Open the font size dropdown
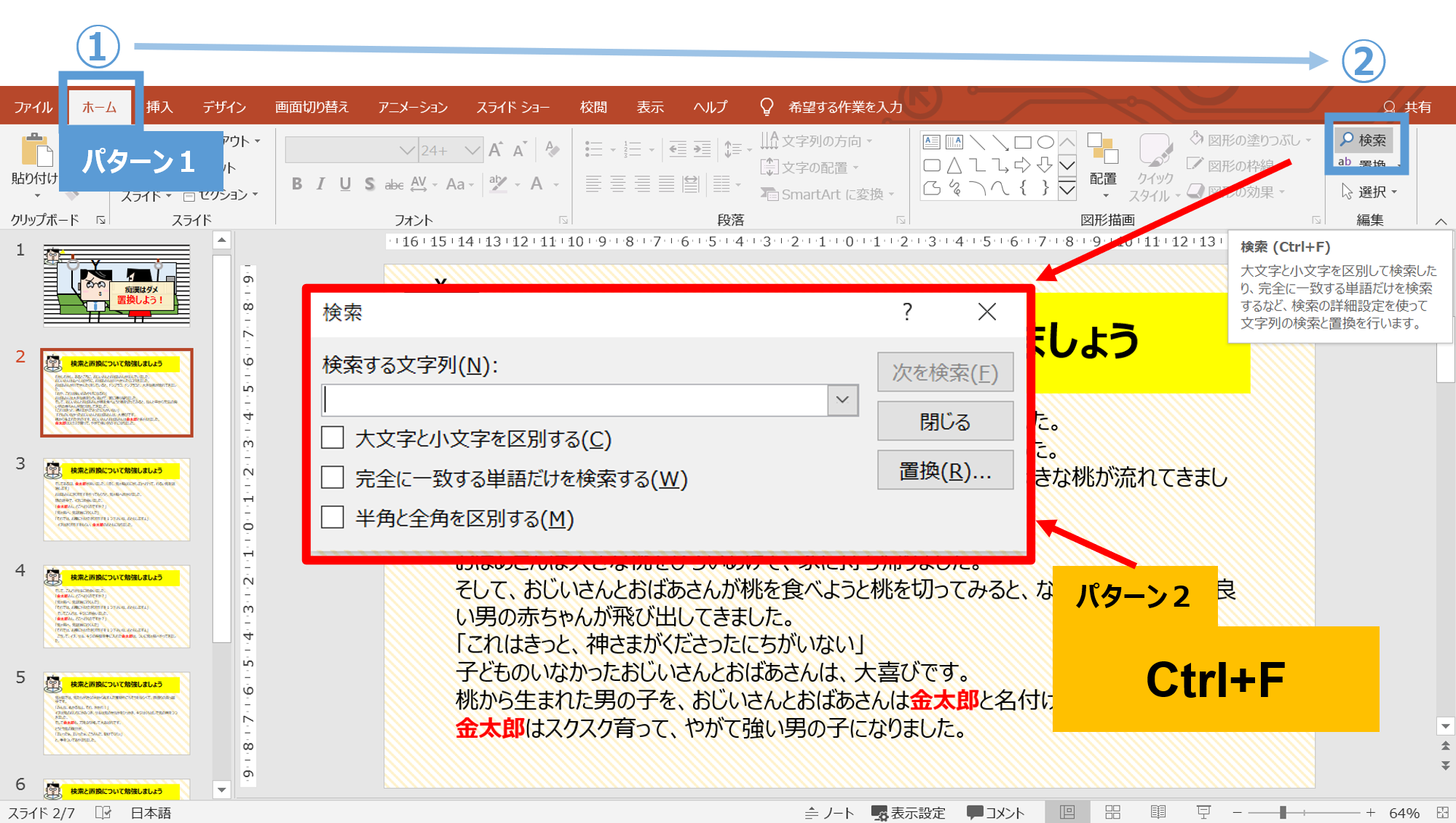Screen dimensions: 1456x823 [472, 151]
